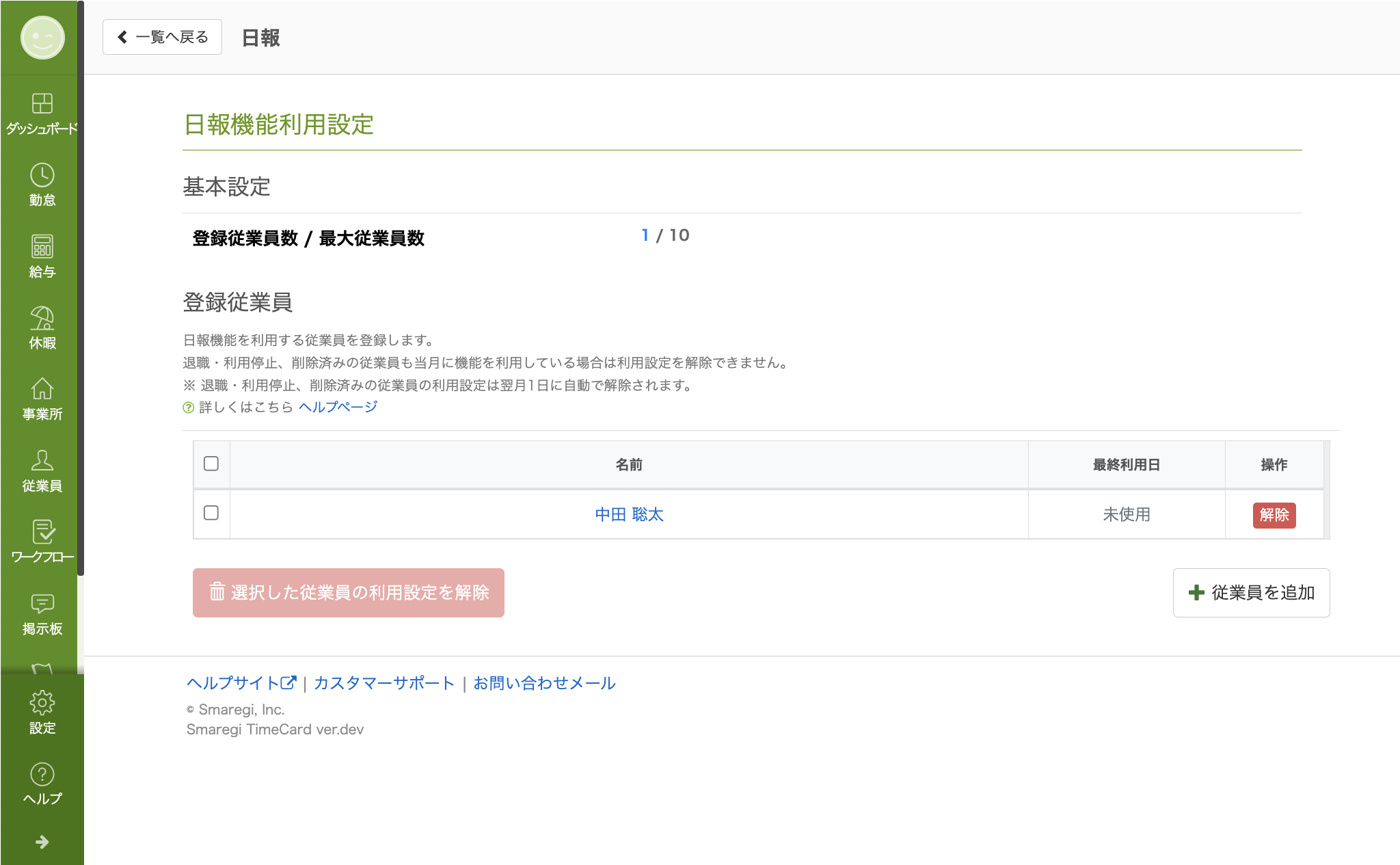Open the ヘルプページ link

point(338,407)
